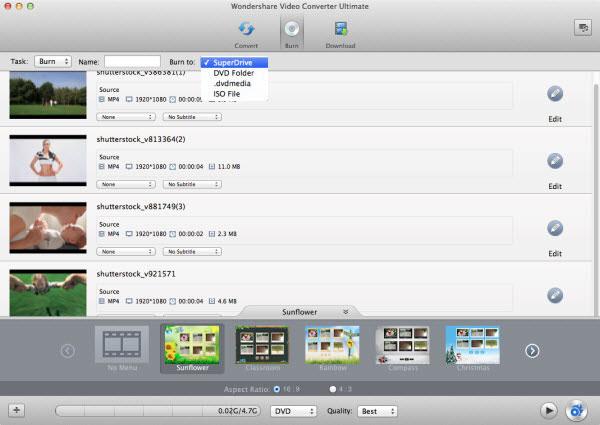Viewport: 600px width, 425px height.
Task: Select the Christmas DVD menu template
Action: [473, 348]
